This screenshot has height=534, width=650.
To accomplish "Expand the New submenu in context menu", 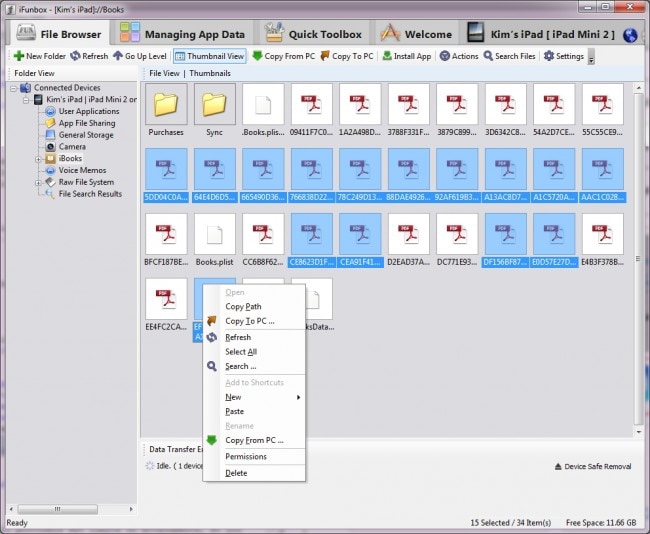I will pos(254,397).
